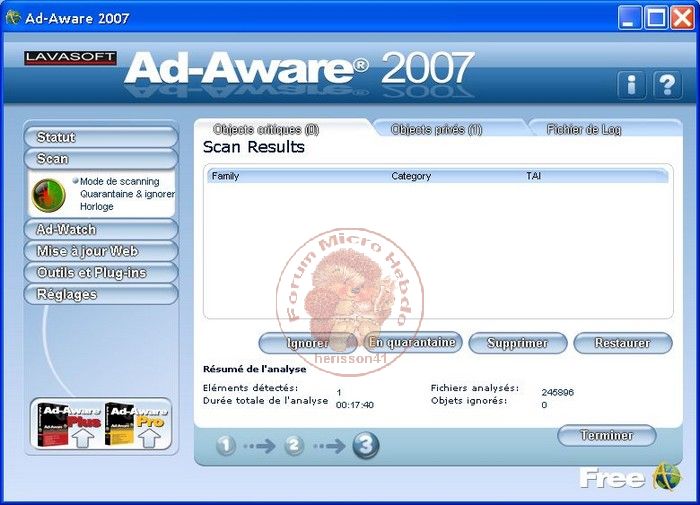Select Quarantaine & ignorer submenu item
The image size is (700, 505).
point(127,194)
